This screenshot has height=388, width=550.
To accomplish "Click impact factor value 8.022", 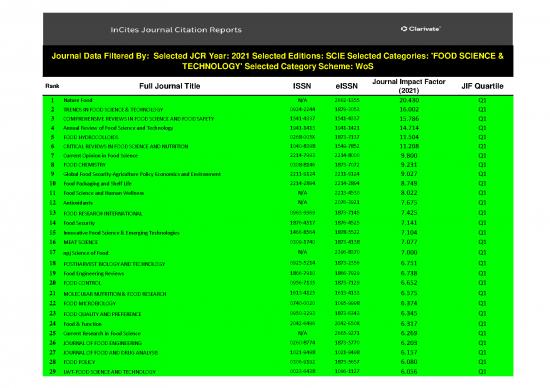I will [409, 193].
